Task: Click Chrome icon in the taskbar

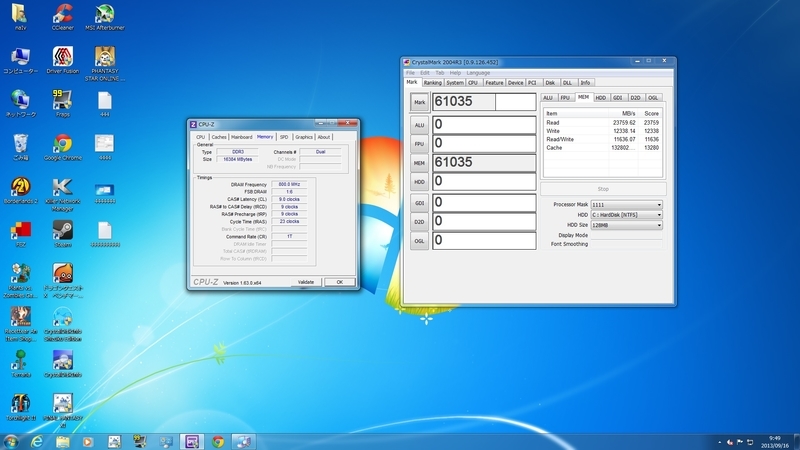Action: [218, 441]
